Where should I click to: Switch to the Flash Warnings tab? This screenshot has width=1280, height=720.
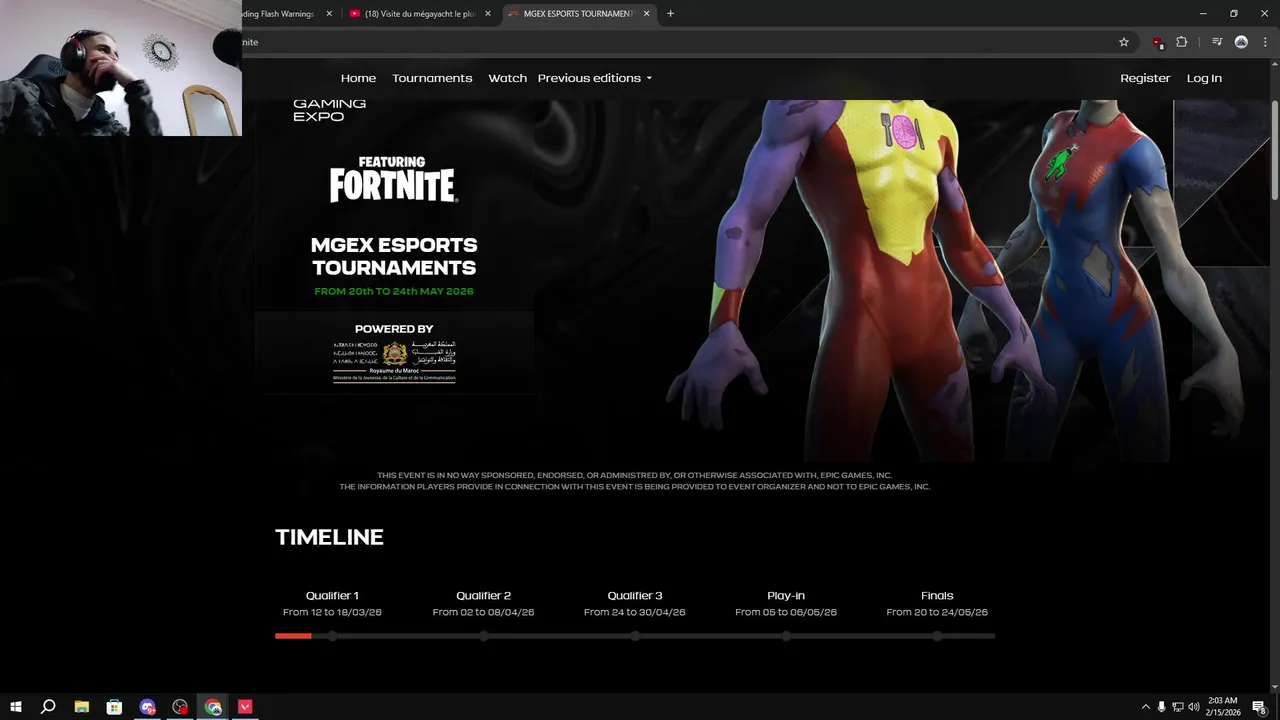click(288, 14)
